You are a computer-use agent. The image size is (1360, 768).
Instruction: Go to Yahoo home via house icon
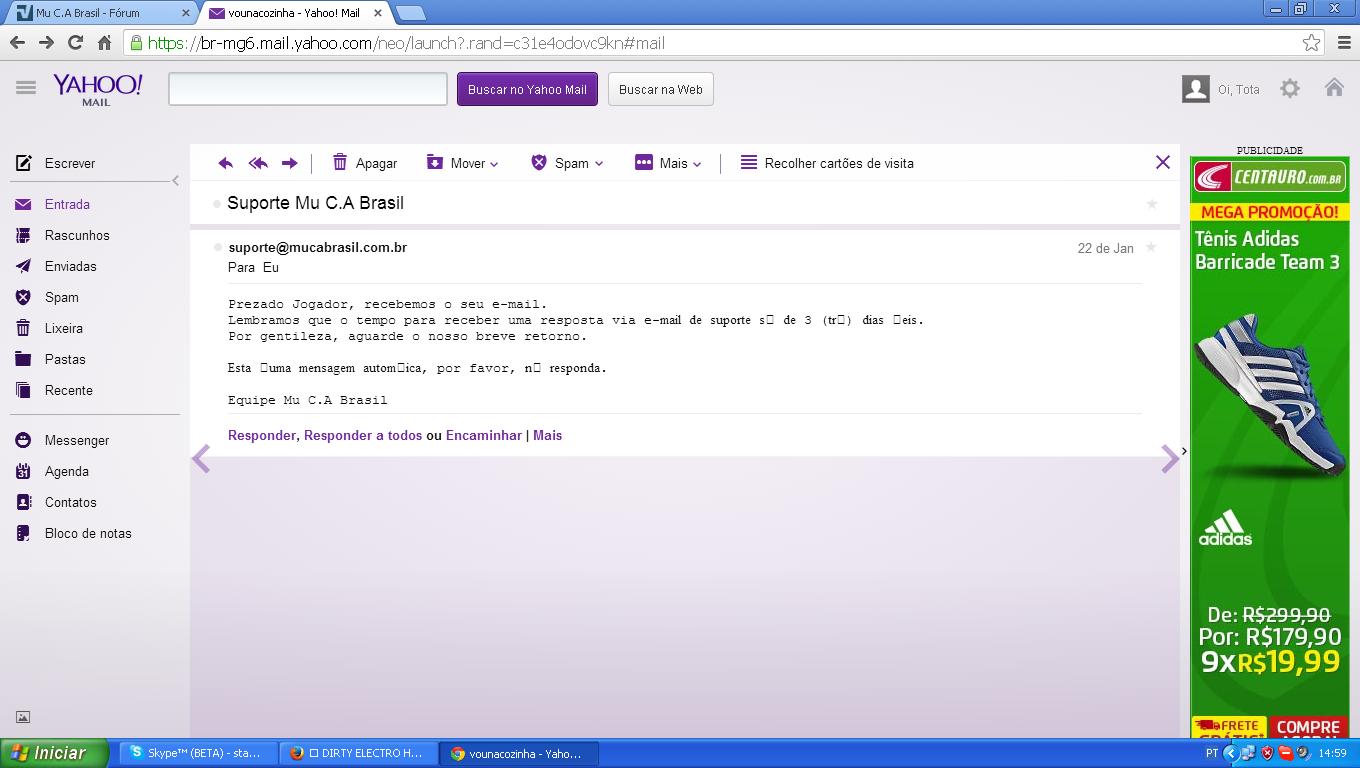point(1334,88)
